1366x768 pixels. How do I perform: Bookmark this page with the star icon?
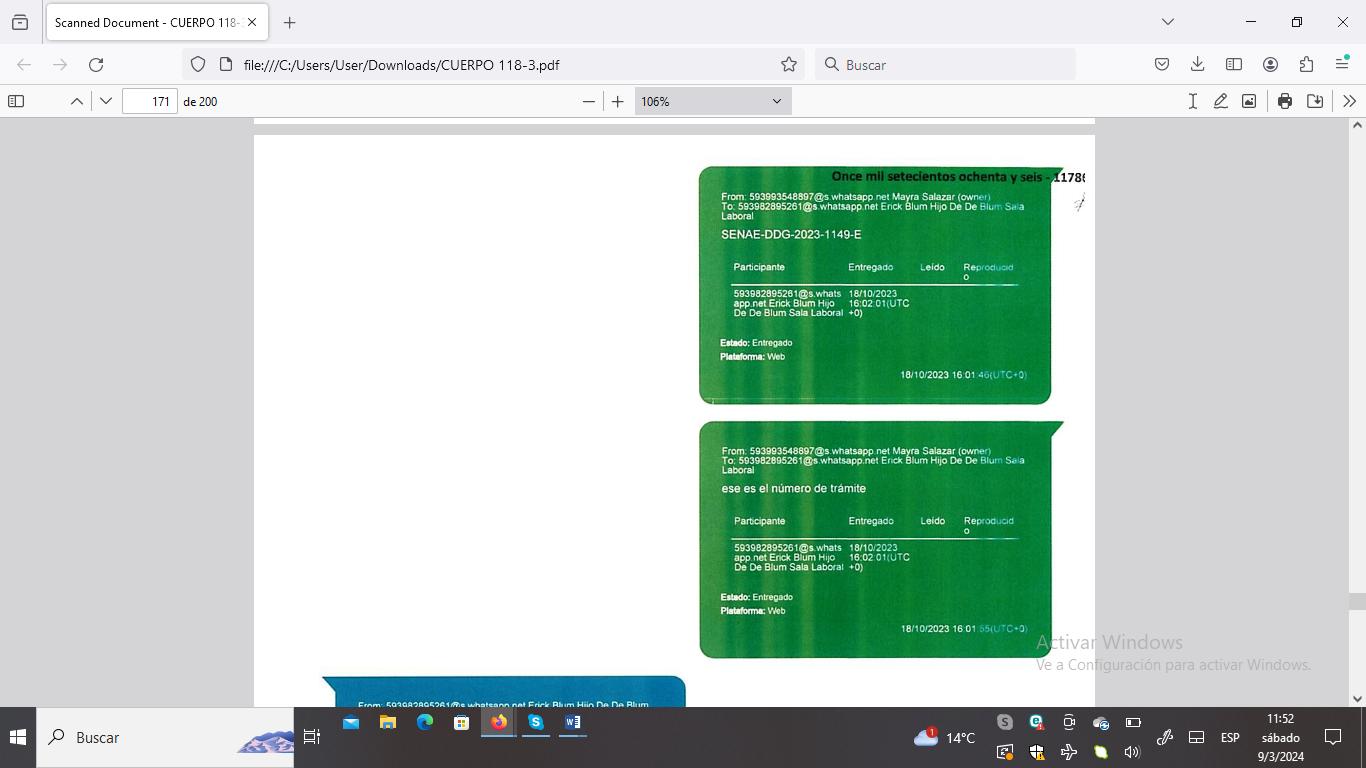(789, 65)
